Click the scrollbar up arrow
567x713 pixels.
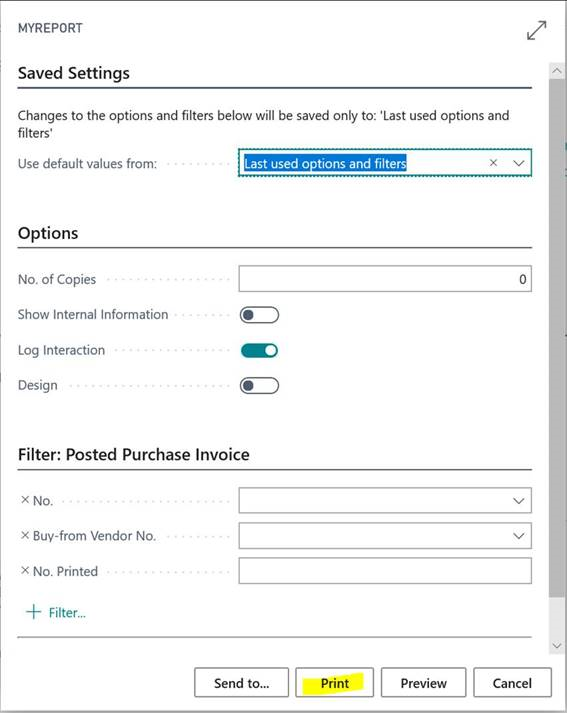(x=557, y=70)
